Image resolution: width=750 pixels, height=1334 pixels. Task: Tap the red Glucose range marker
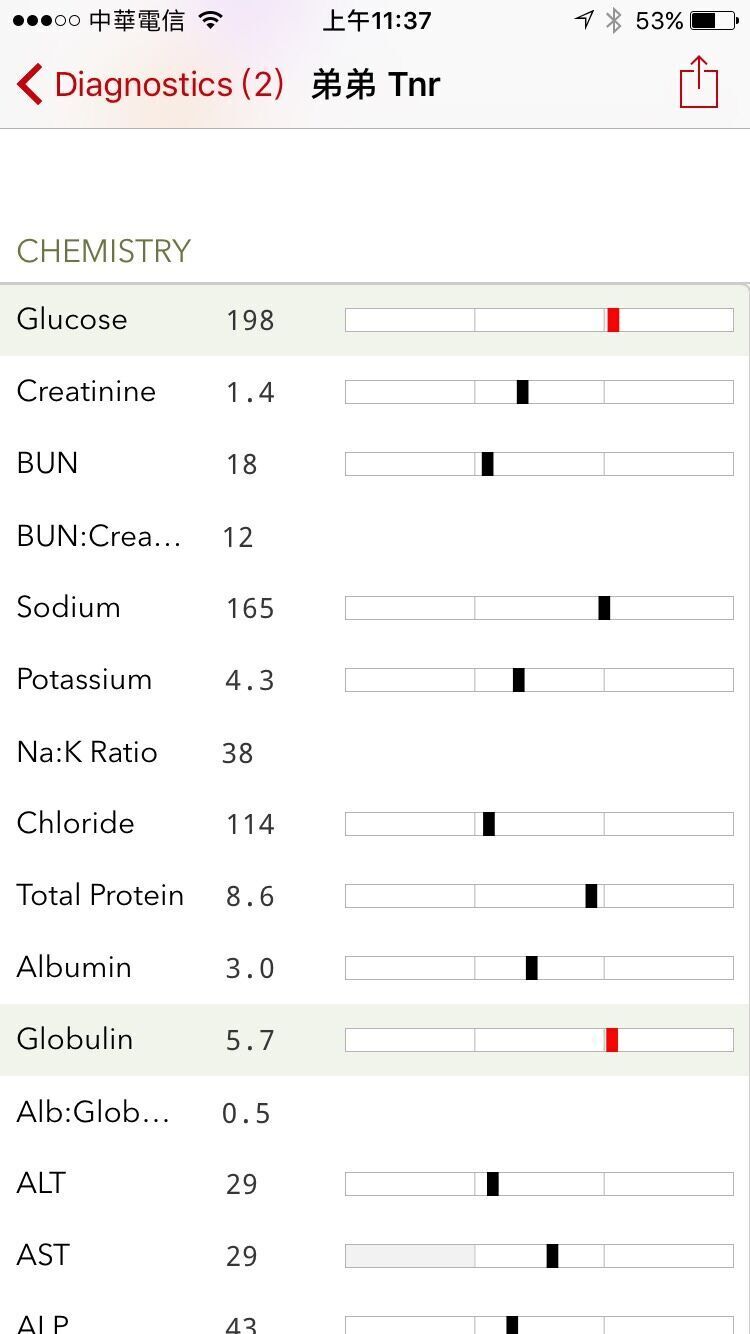[613, 320]
